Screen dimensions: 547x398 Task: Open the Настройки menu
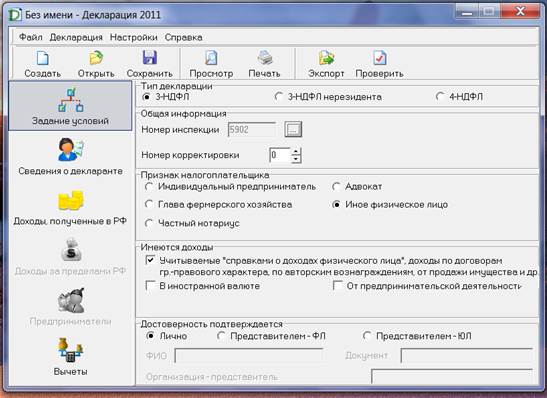coord(134,37)
